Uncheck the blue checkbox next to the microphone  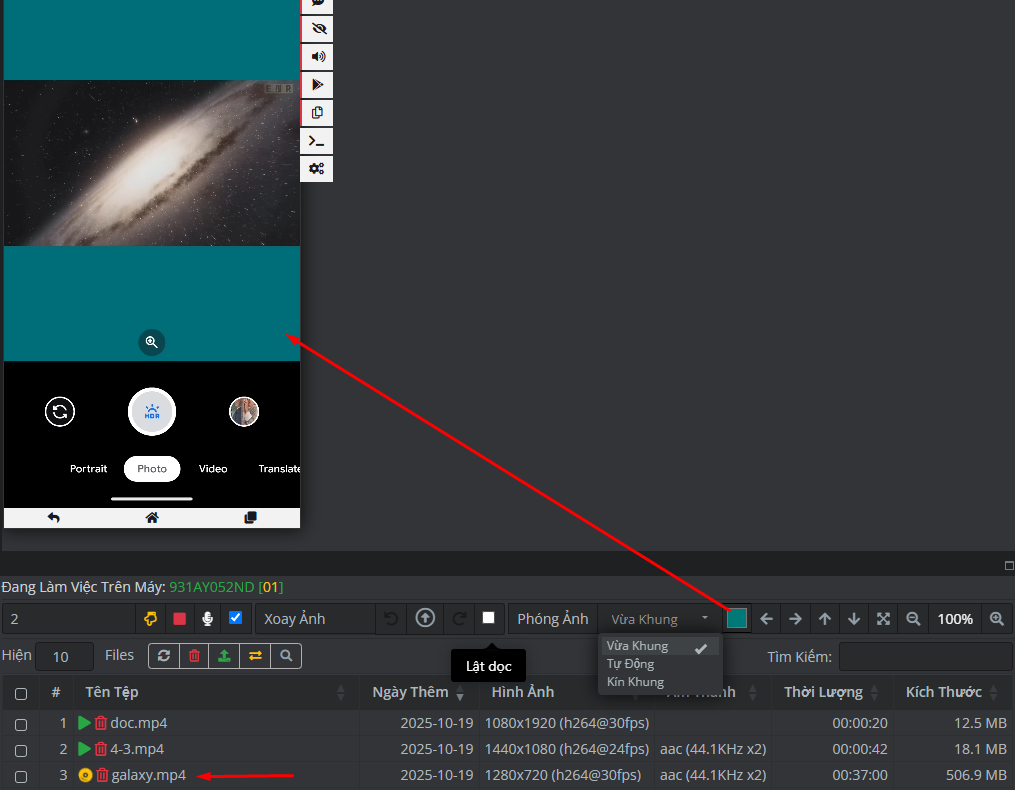235,618
